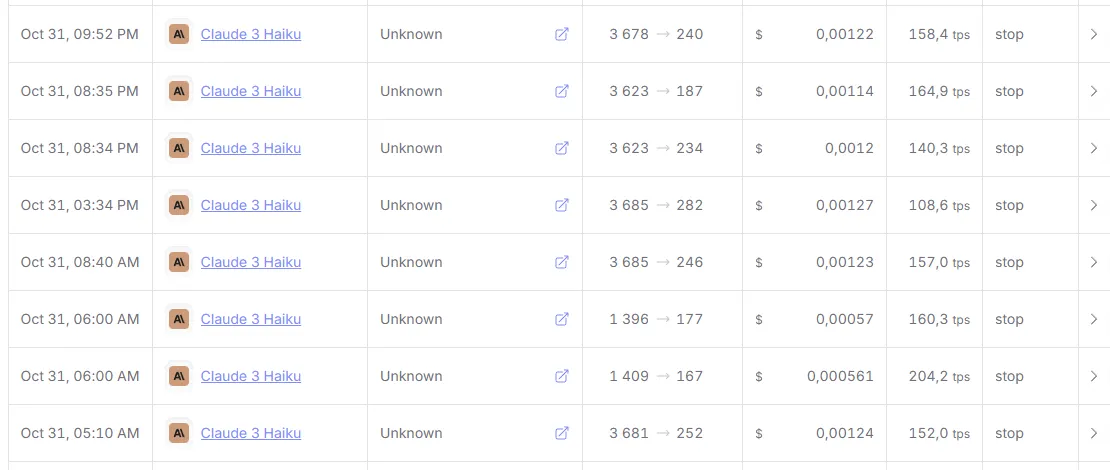Expand details chevron for 09:52 PM row
1110x470 pixels.
click(x=1093, y=34)
